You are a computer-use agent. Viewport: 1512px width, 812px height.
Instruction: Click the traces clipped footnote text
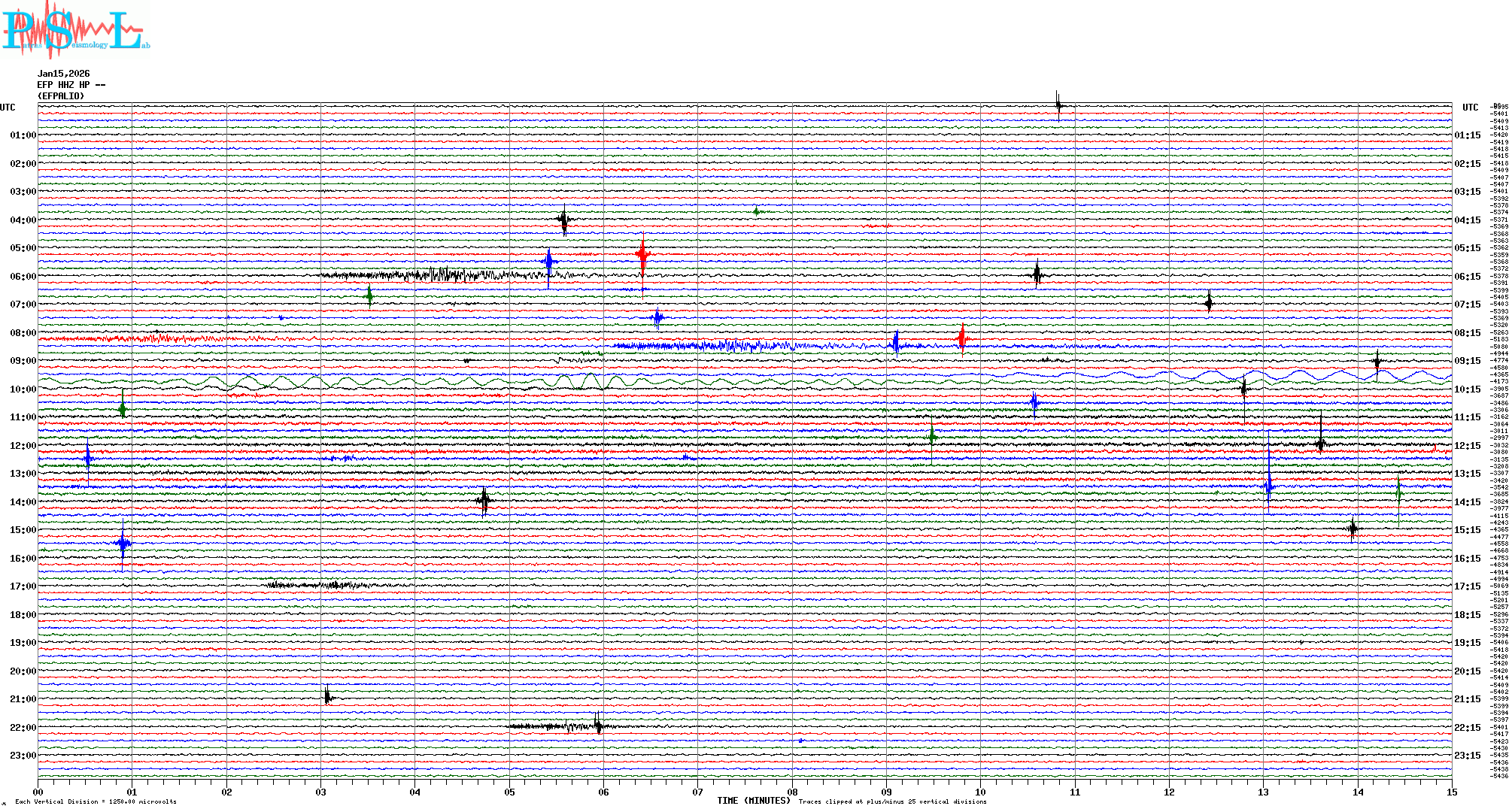click(x=892, y=802)
